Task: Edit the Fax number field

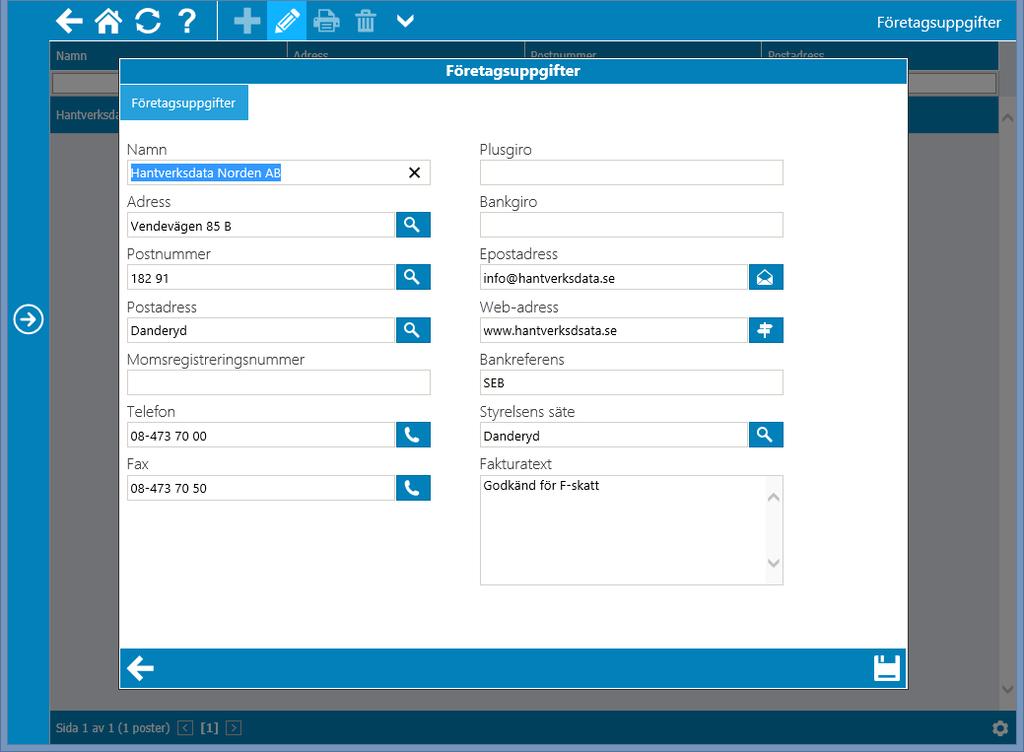Action: click(261, 488)
